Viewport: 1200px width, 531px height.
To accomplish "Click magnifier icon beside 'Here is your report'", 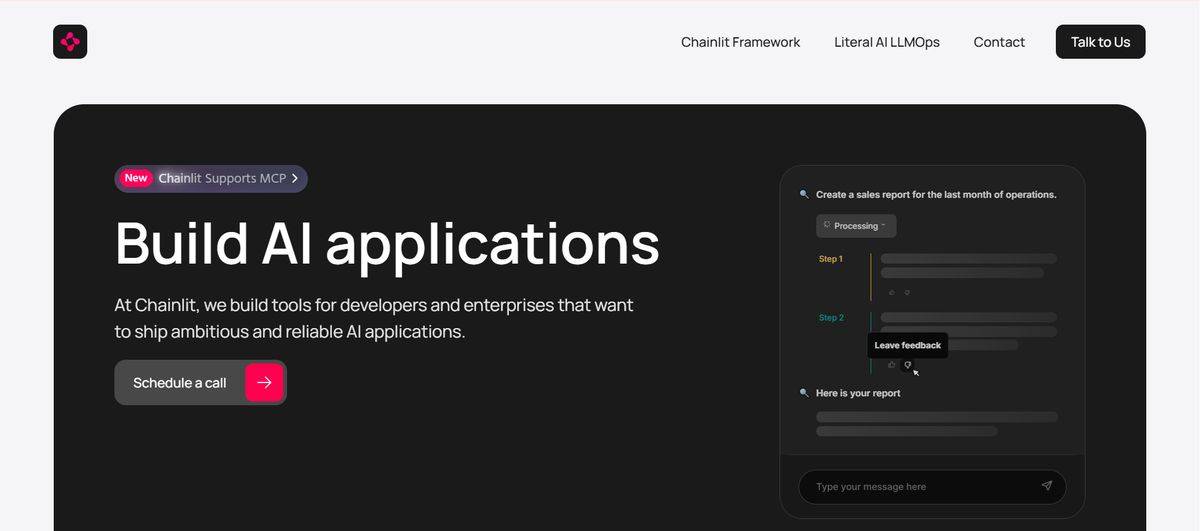I will pyautogui.click(x=804, y=393).
